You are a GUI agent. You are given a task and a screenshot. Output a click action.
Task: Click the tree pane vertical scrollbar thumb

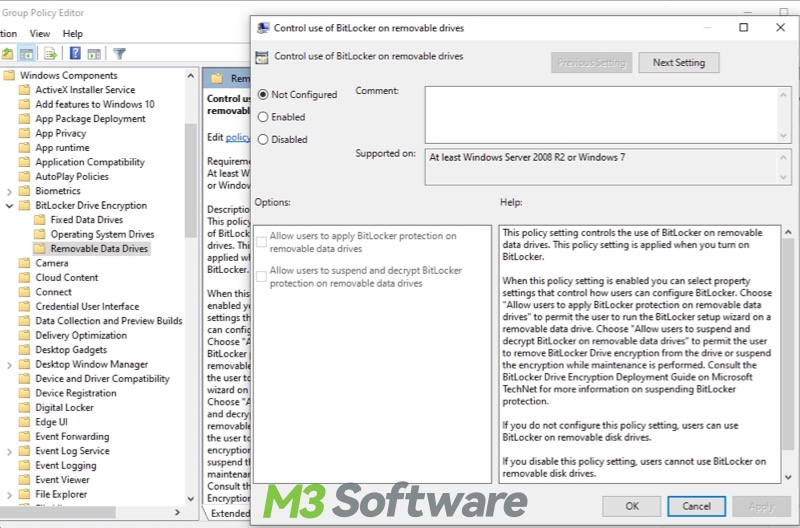191,181
